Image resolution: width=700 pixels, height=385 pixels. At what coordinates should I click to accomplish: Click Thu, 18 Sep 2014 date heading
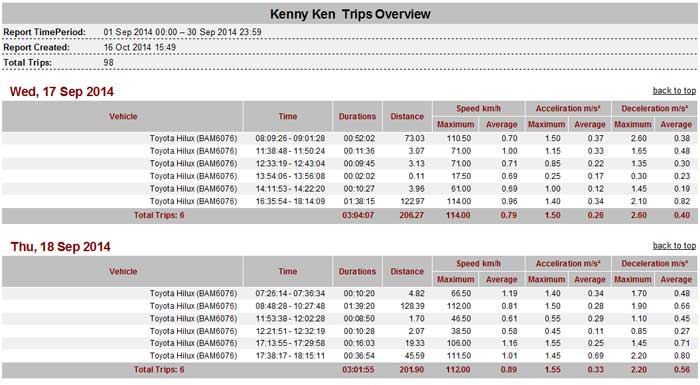60,247
